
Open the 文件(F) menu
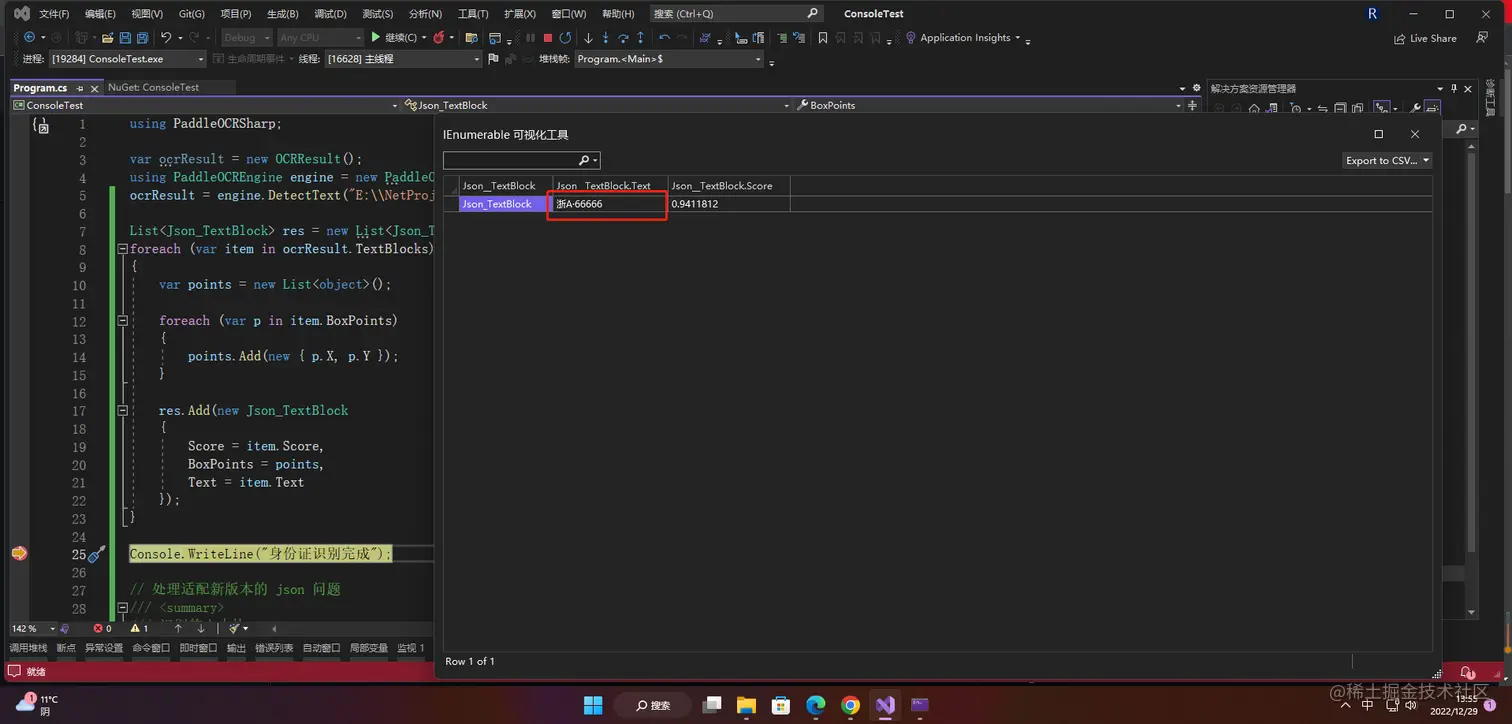pos(54,14)
